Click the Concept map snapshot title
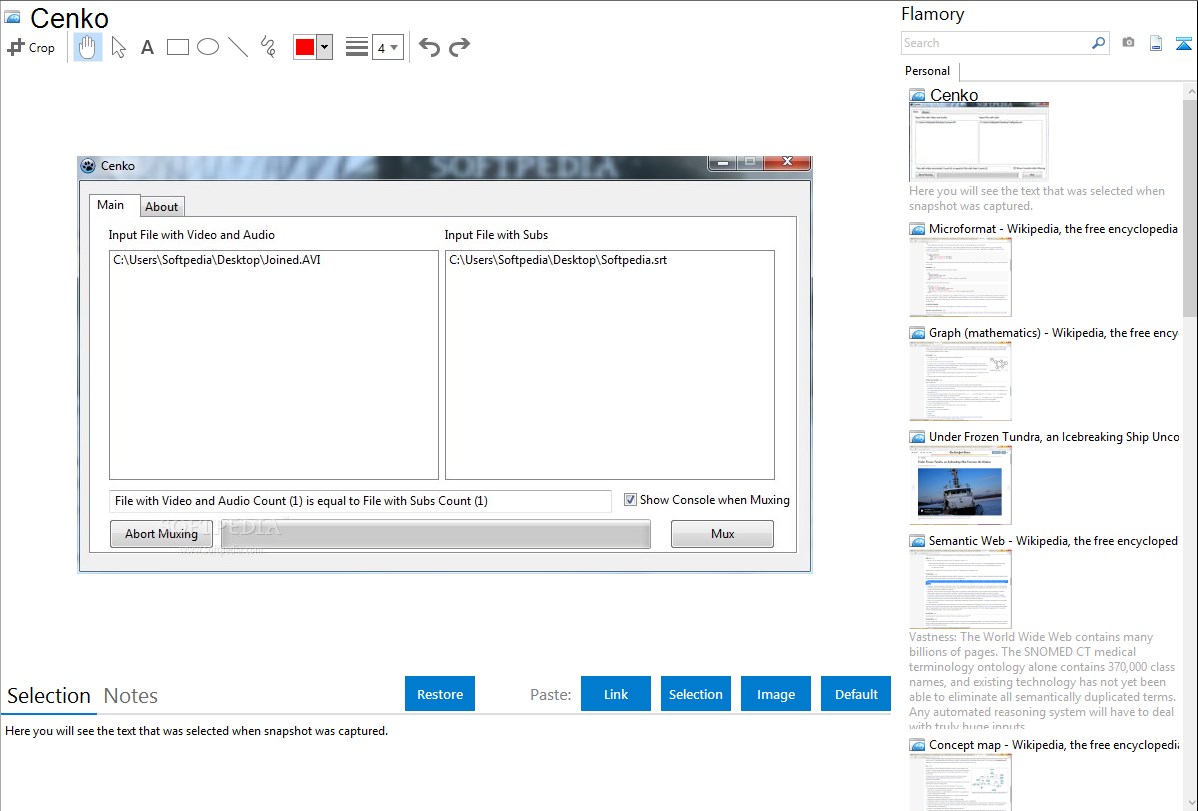The image size is (1198, 811). point(1054,745)
